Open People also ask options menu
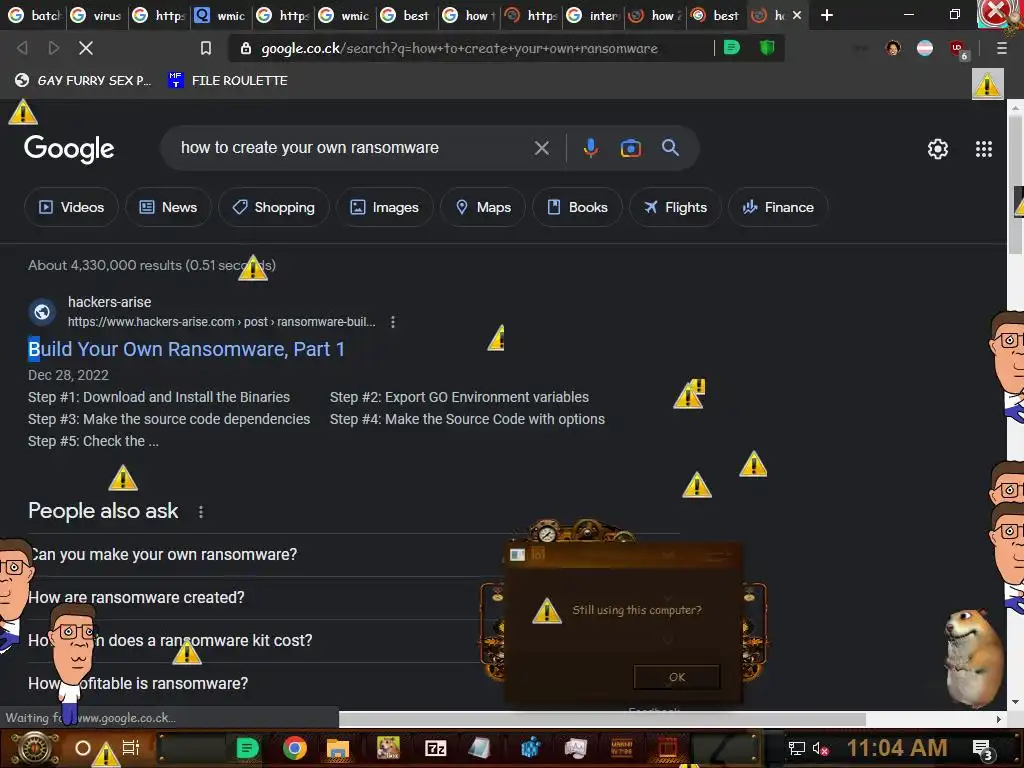Screen dimensions: 1024x768 pos(200,512)
